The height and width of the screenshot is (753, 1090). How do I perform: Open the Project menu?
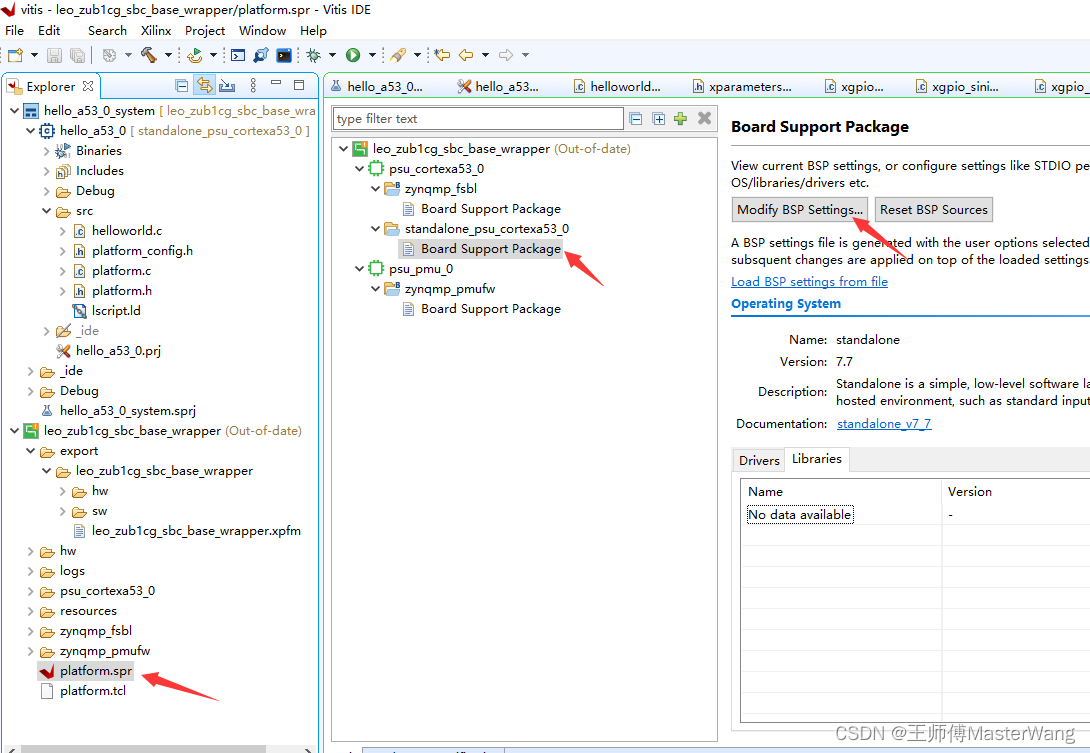204,31
